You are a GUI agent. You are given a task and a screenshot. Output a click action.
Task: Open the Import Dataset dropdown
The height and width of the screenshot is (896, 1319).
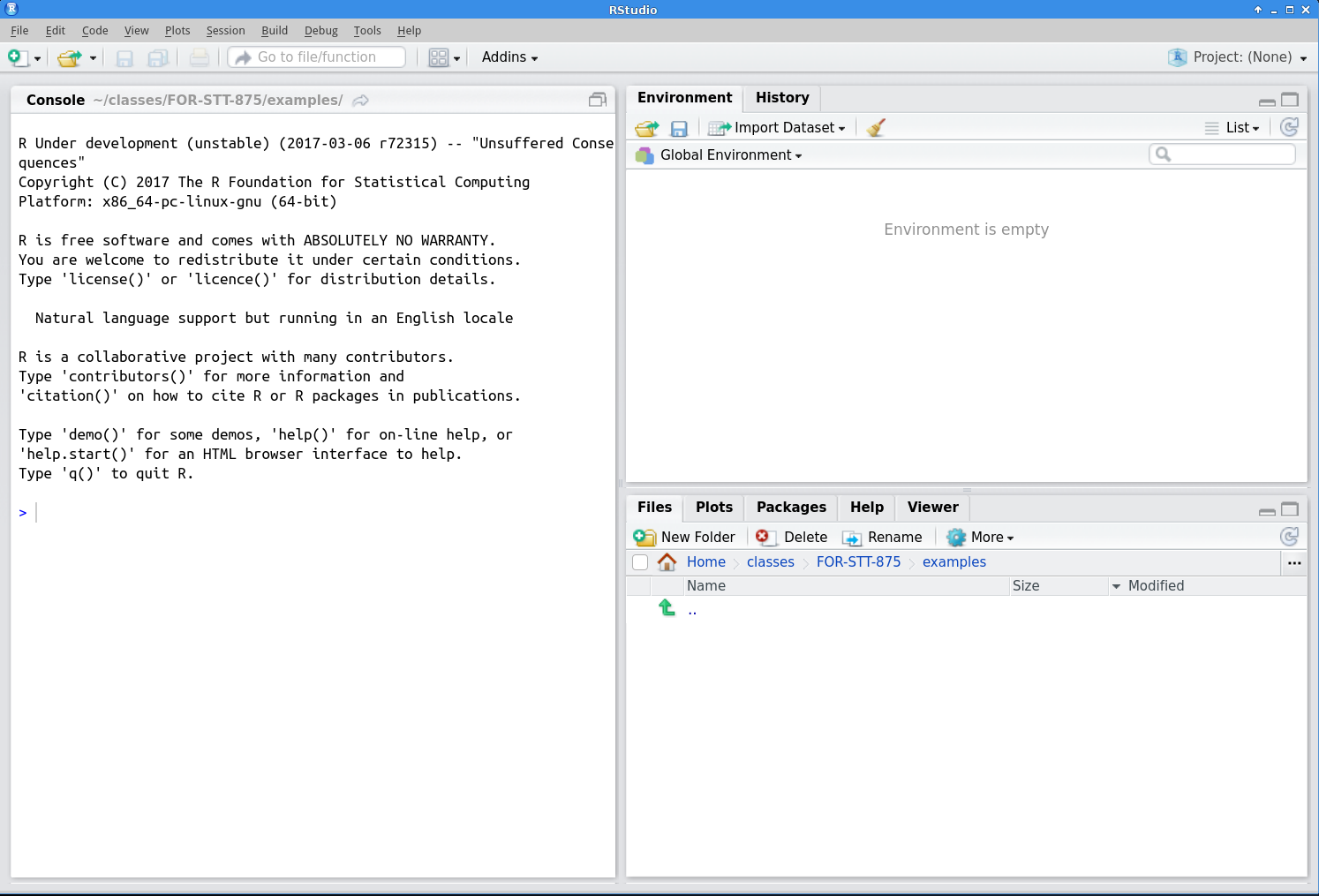click(777, 128)
